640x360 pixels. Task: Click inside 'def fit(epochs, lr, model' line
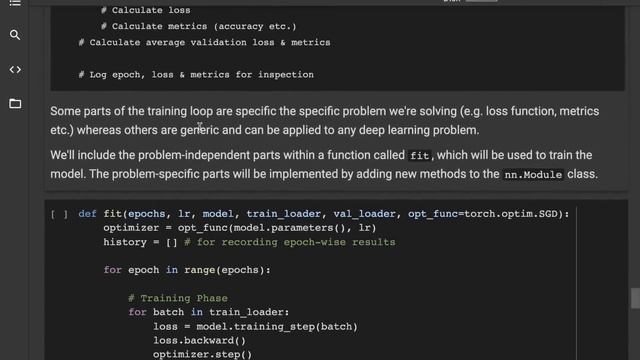[x=324, y=214]
